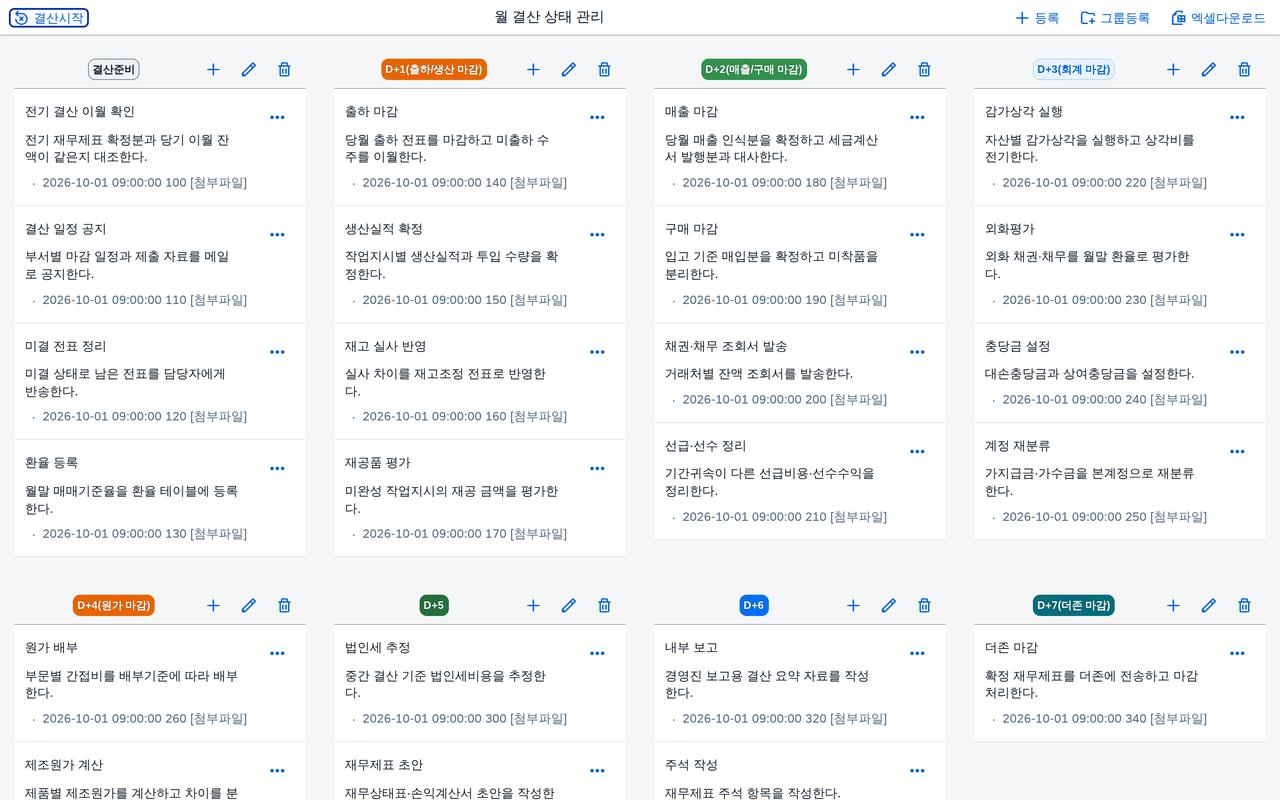Open more menu for 구매 마감 card

click(x=917, y=235)
